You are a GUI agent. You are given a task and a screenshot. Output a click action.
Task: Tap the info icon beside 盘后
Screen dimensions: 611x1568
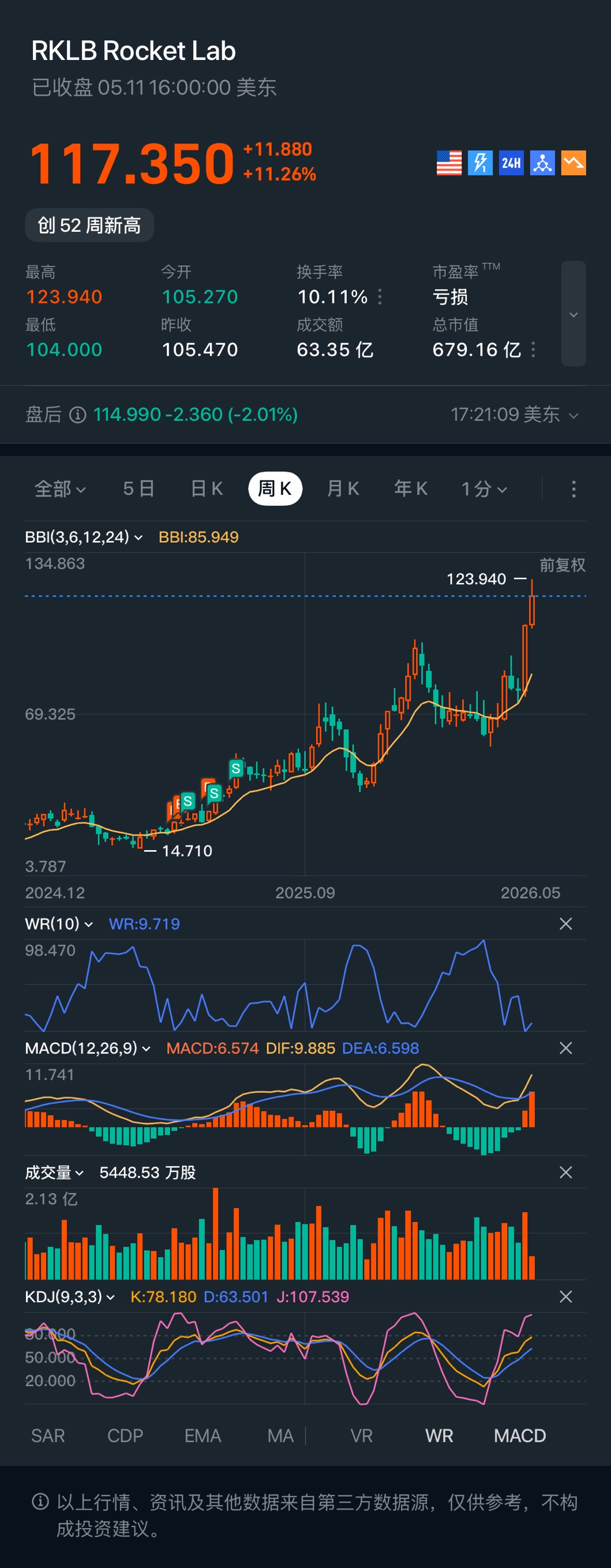pyautogui.click(x=77, y=415)
